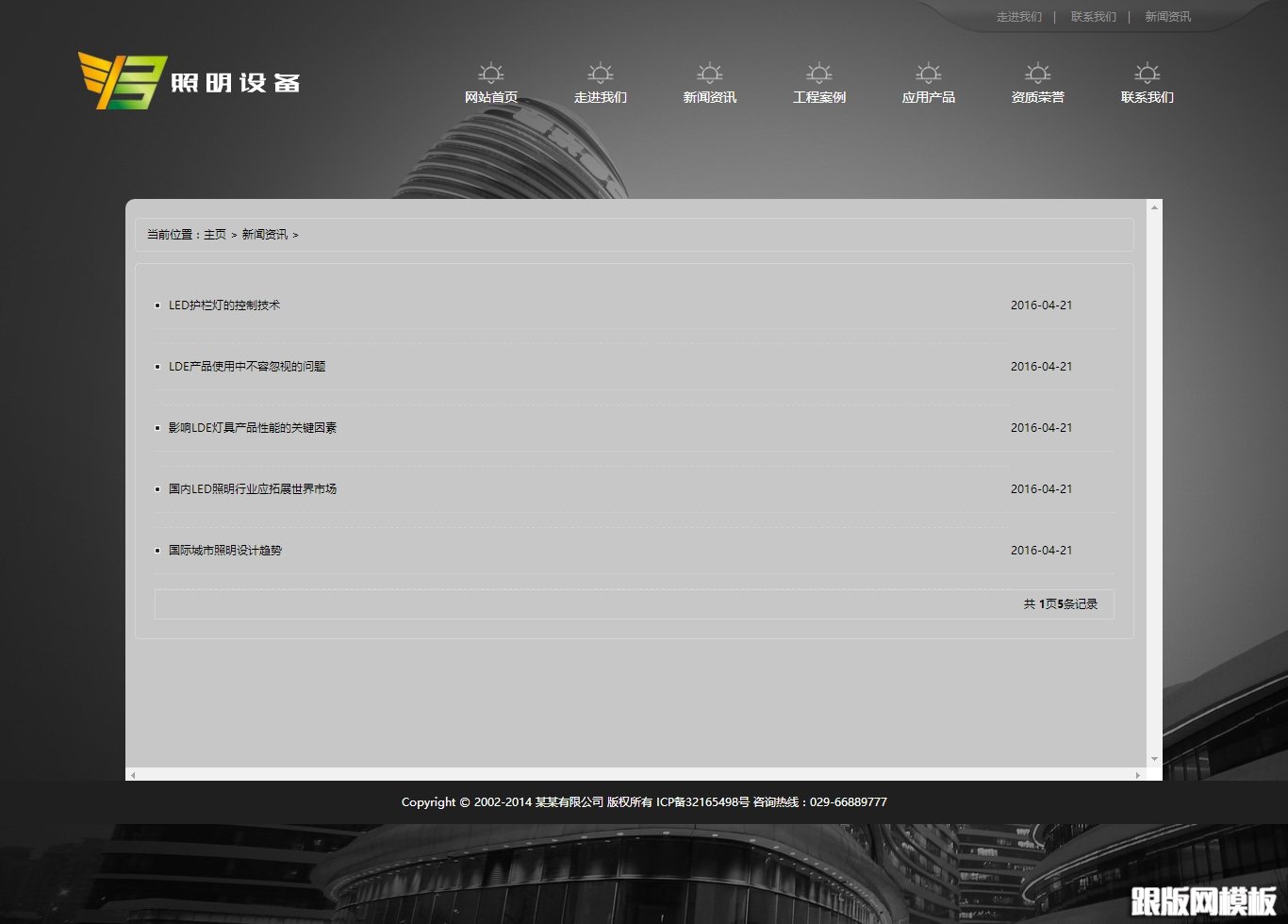Open the 应用产品 menu item

pos(929,97)
